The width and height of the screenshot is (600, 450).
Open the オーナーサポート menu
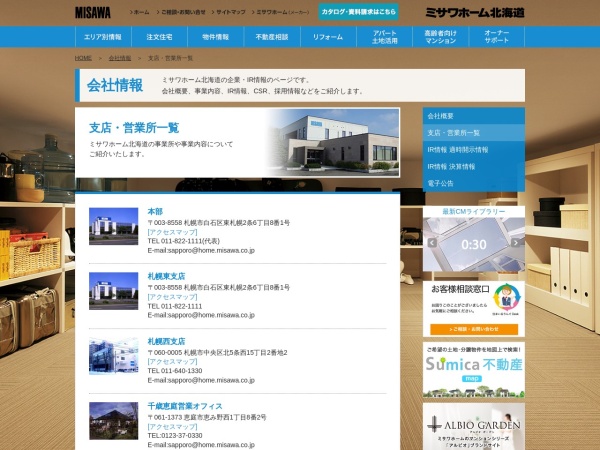497,37
